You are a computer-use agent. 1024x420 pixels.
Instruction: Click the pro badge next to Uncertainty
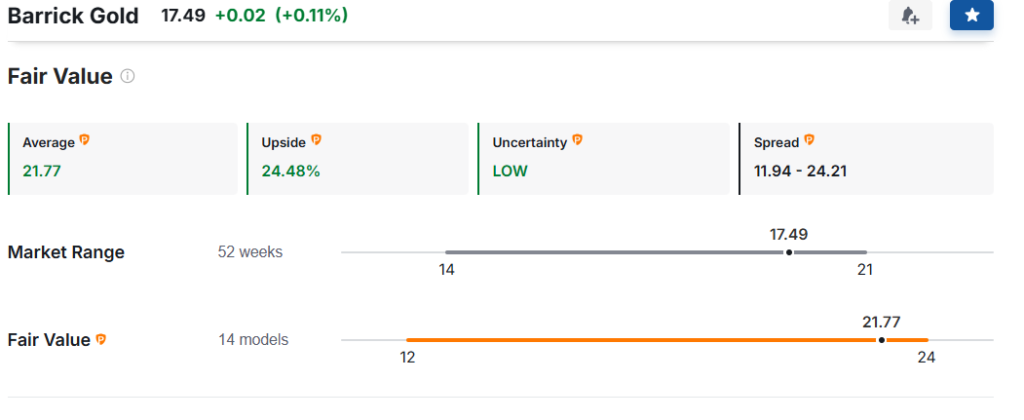(577, 140)
